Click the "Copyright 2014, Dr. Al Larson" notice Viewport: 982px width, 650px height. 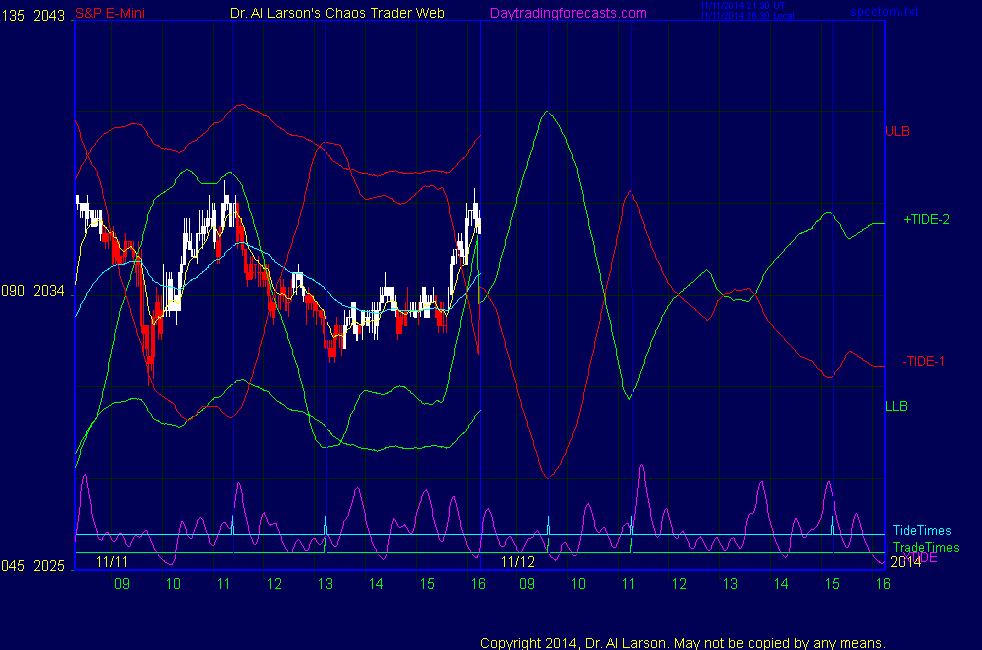point(683,643)
